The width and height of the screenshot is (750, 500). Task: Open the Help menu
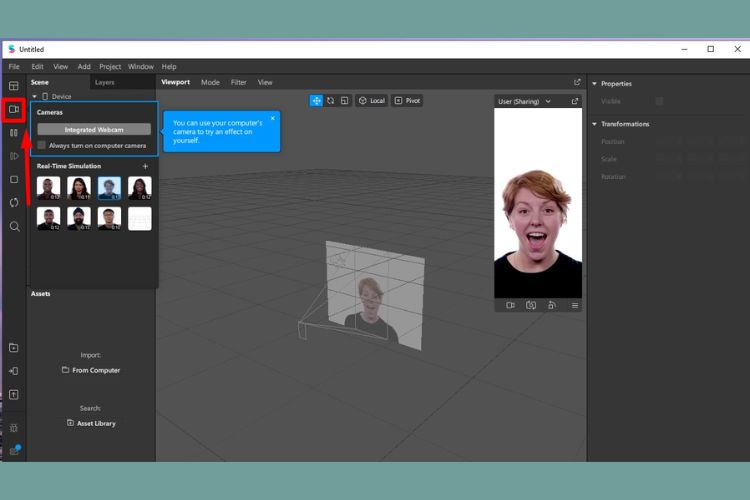[169, 67]
